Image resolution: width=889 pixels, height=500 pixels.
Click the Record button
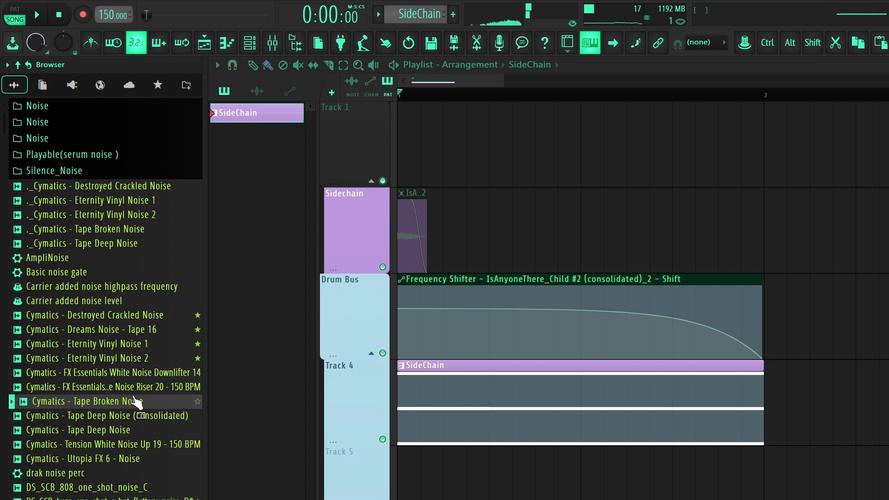coord(83,14)
